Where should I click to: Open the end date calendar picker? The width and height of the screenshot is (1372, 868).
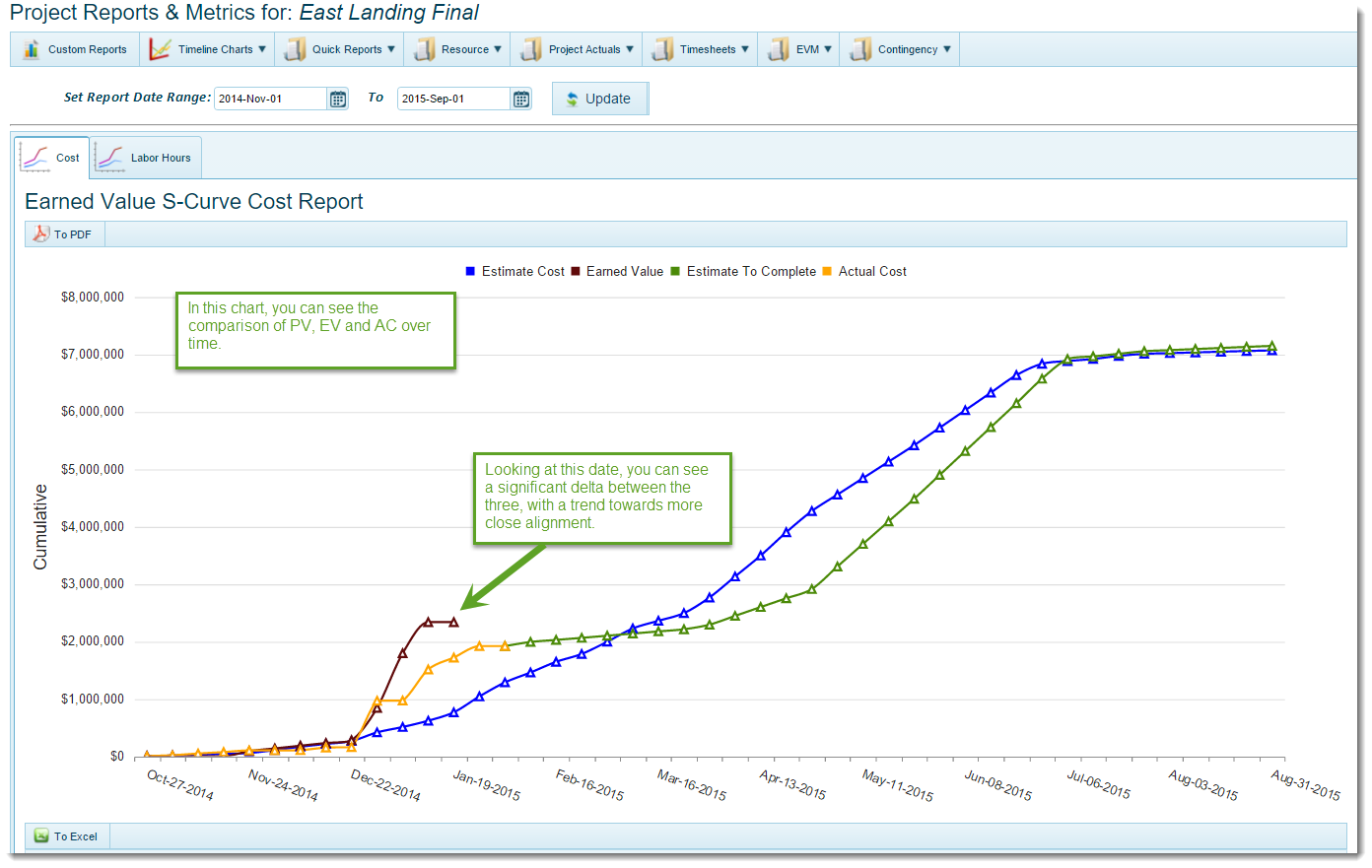[521, 99]
